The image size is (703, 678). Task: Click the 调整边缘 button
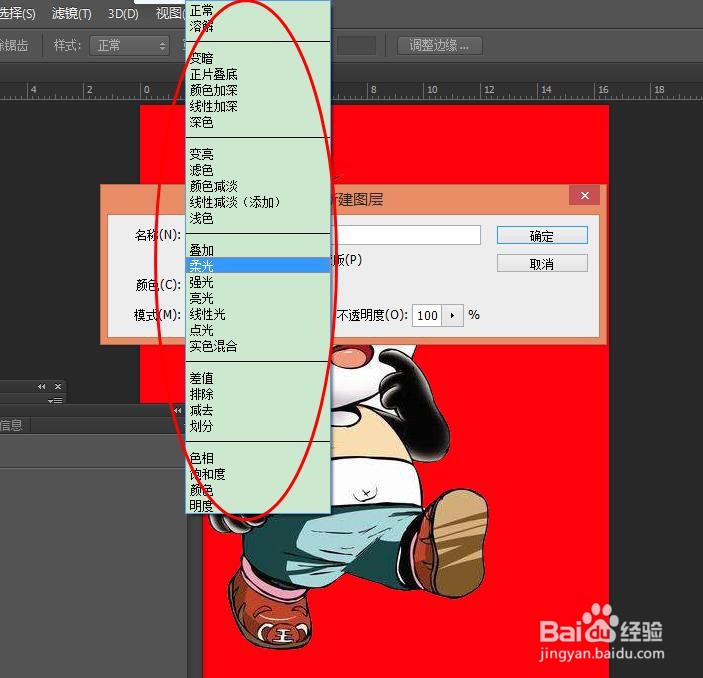tap(439, 46)
